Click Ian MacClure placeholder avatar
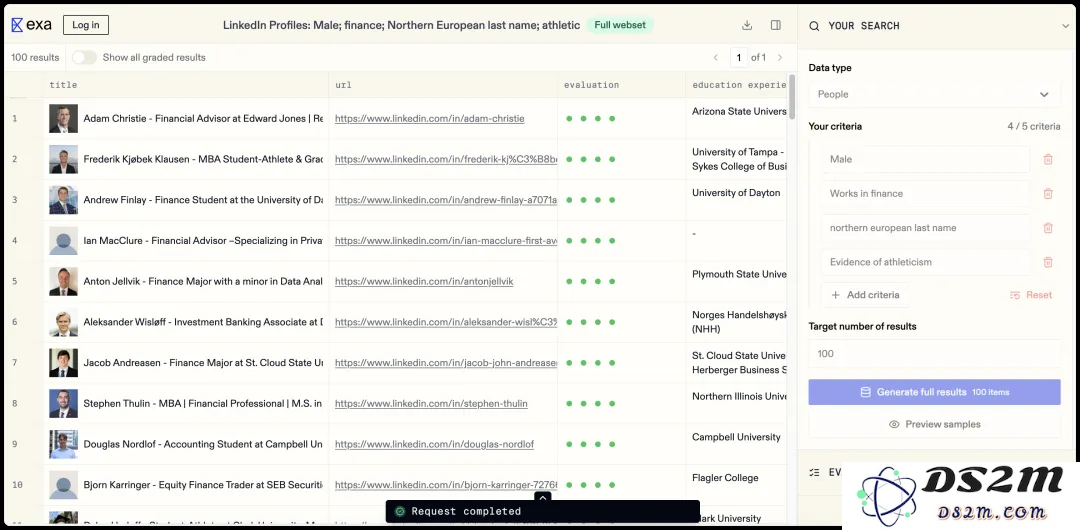Image resolution: width=1080 pixels, height=530 pixels. 63,241
